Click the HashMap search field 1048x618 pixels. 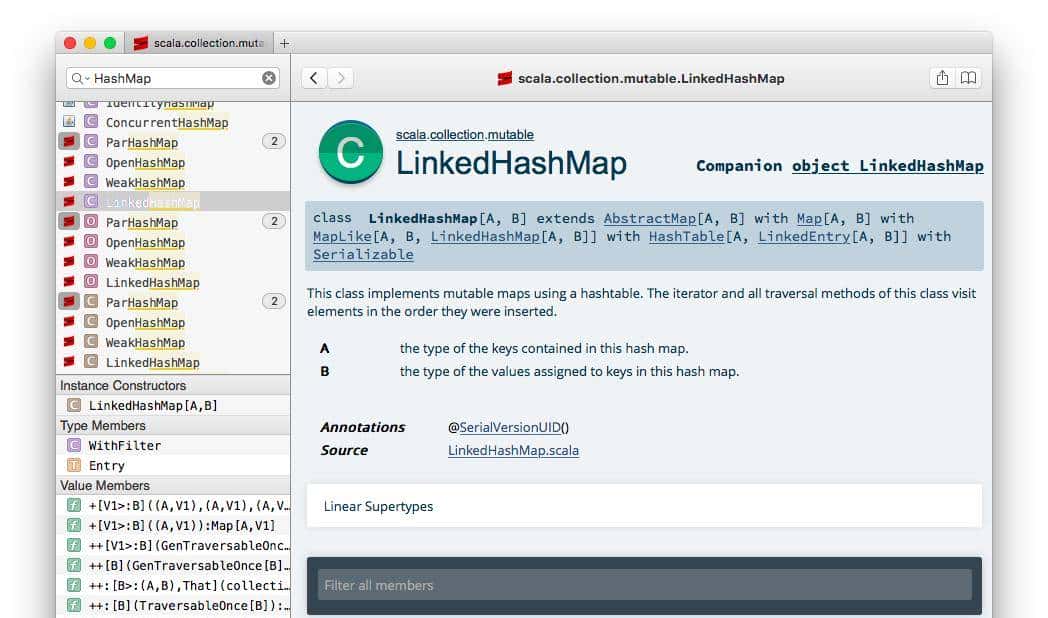tap(172, 78)
